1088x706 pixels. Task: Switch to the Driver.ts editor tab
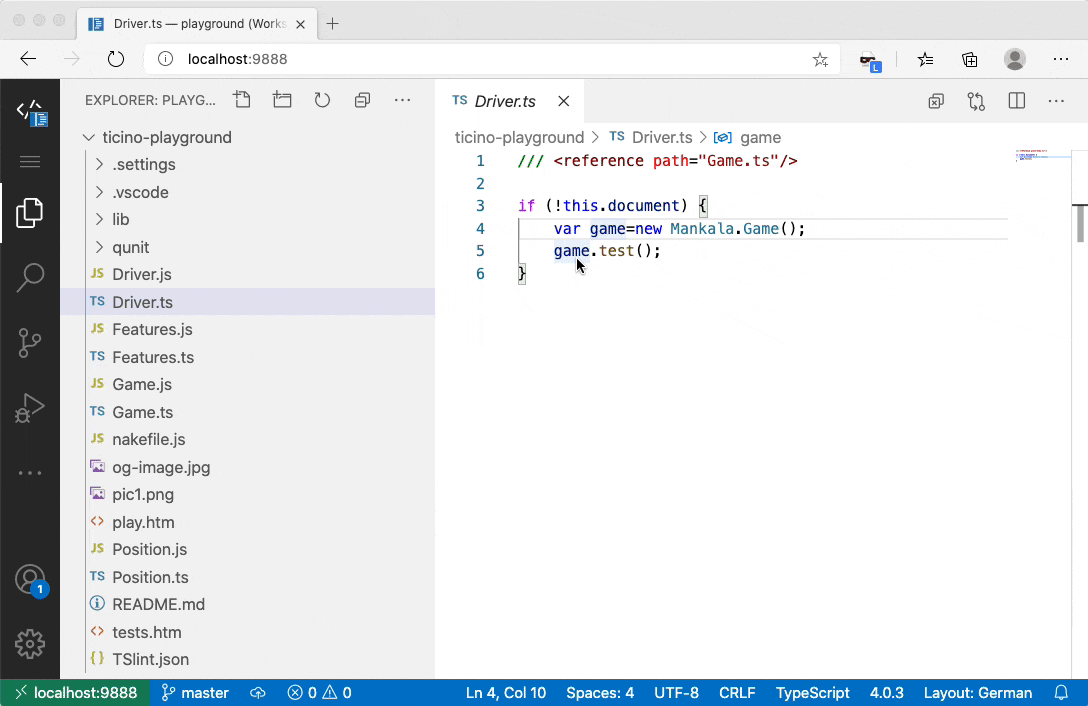point(504,101)
